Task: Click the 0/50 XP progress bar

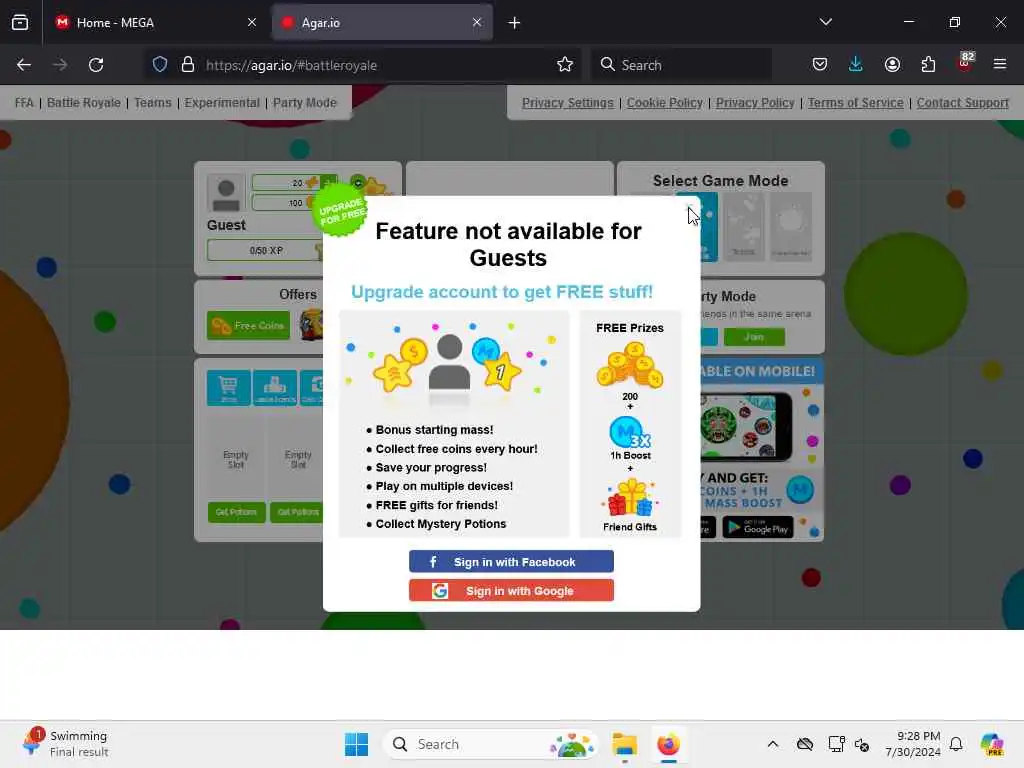Action: [x=266, y=250]
